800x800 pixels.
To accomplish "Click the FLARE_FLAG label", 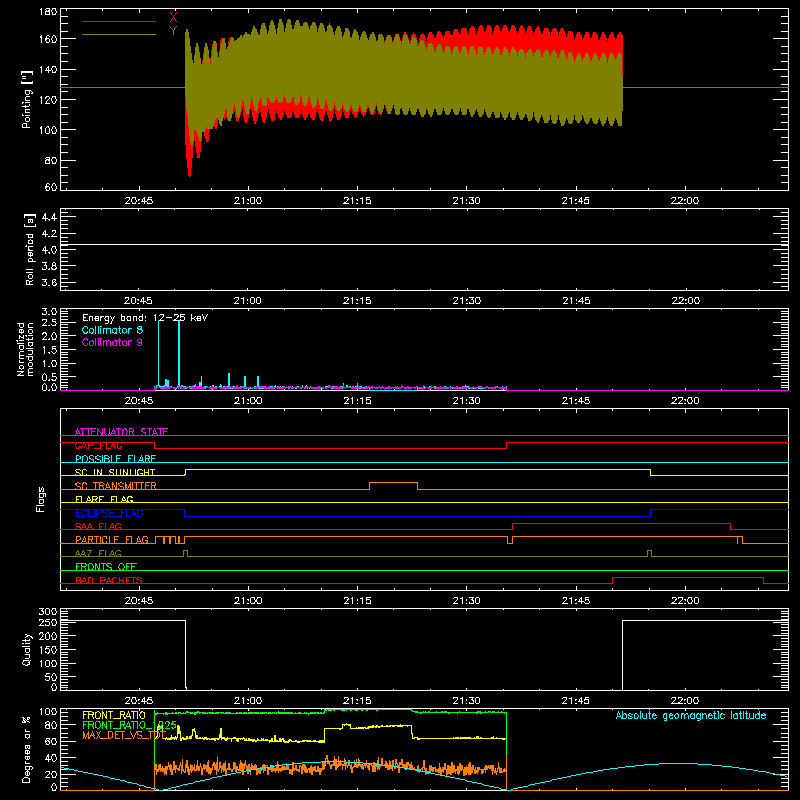I will pos(104,499).
